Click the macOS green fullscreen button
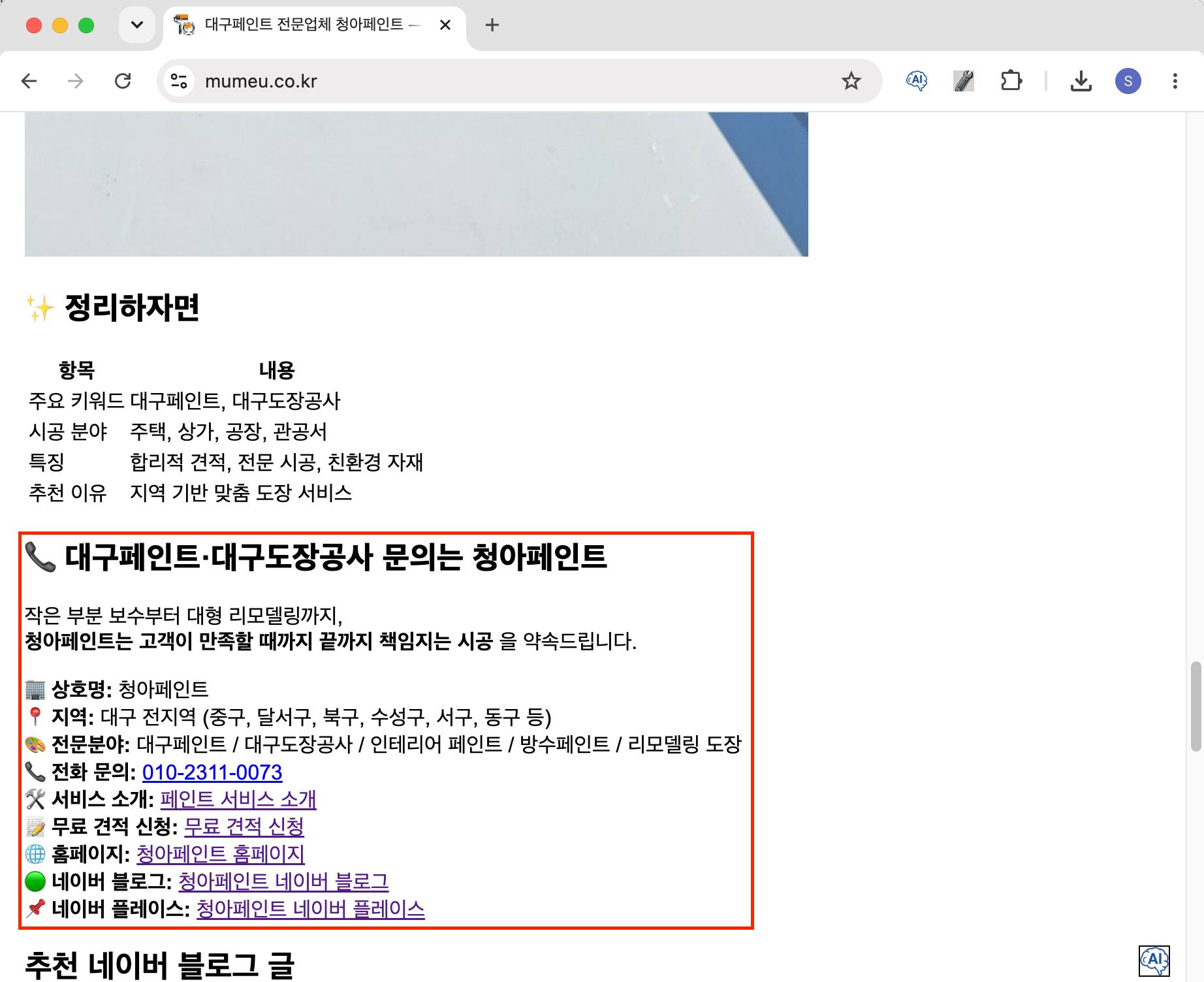The image size is (1204, 982). [x=86, y=25]
